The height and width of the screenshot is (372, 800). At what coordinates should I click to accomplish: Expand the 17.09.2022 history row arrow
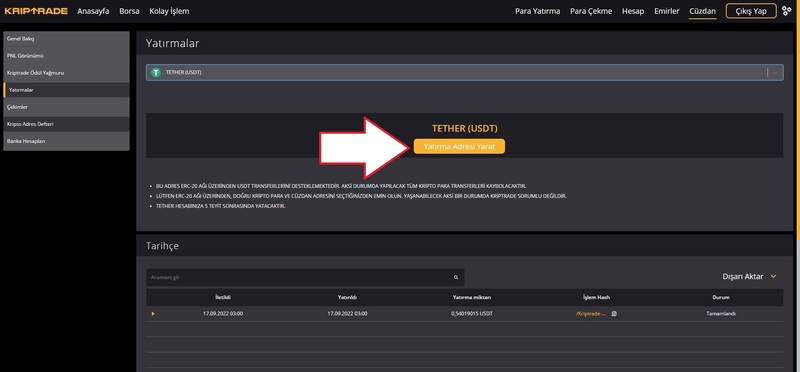[x=153, y=314]
